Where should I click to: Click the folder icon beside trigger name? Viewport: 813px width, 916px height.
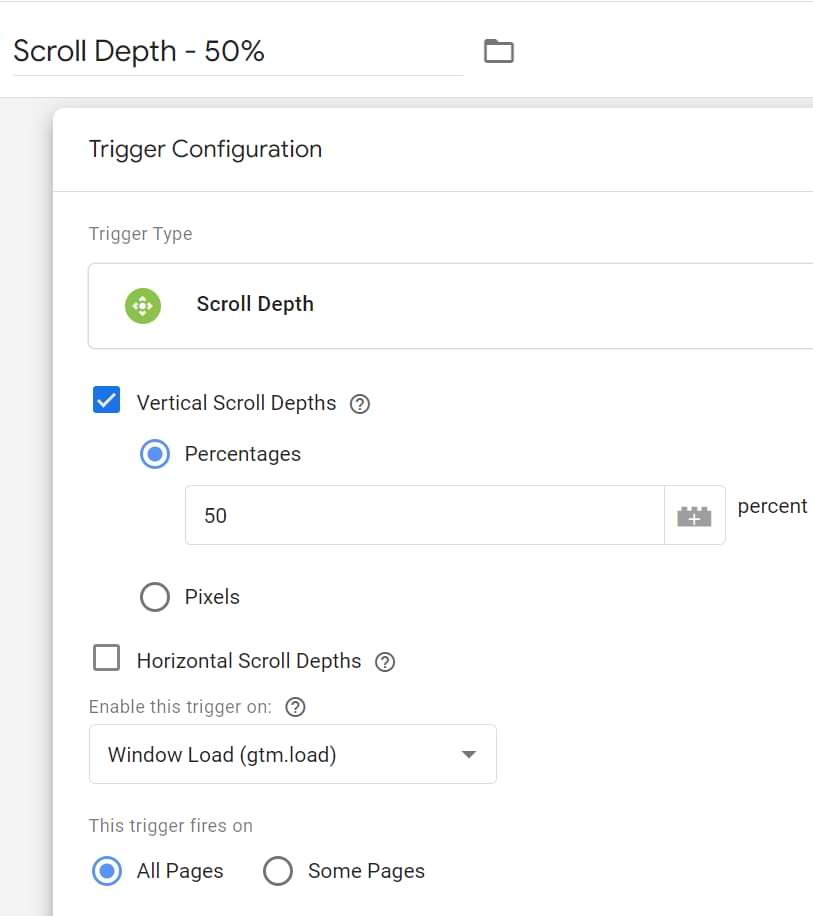coord(498,51)
